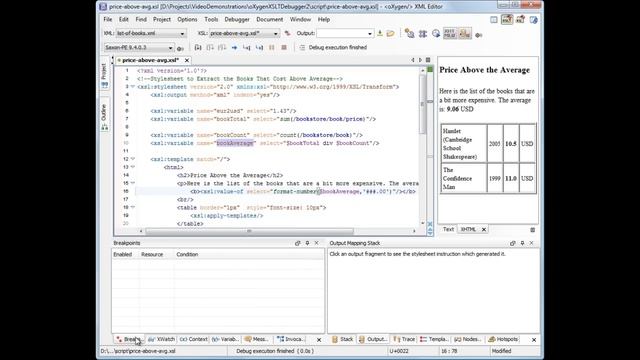Open the Document menu
This screenshot has width=640, height=360.
tap(269, 20)
